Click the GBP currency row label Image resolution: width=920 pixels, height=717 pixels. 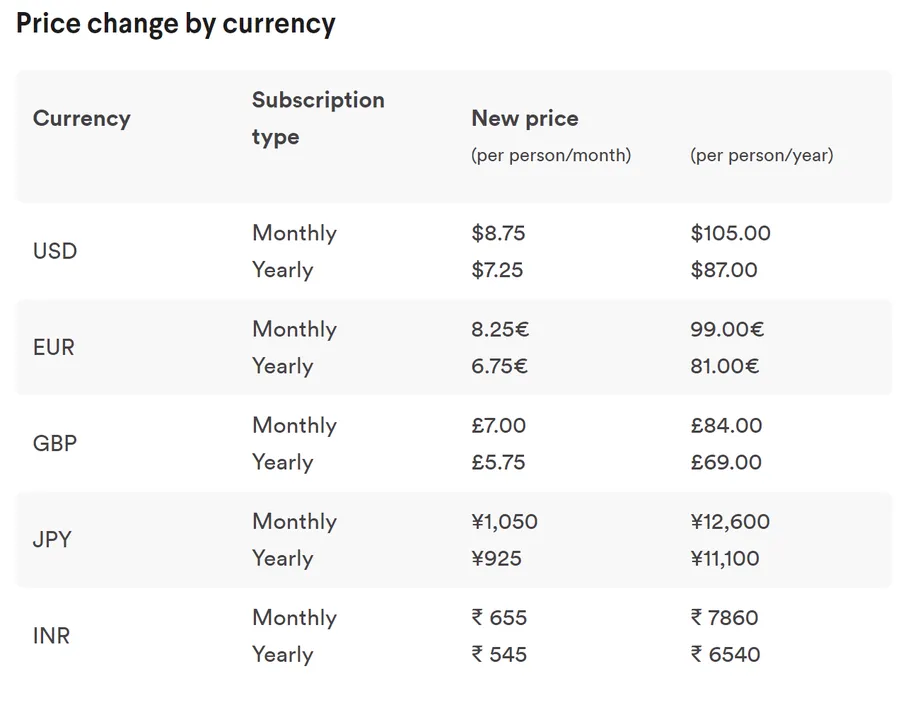[55, 443]
